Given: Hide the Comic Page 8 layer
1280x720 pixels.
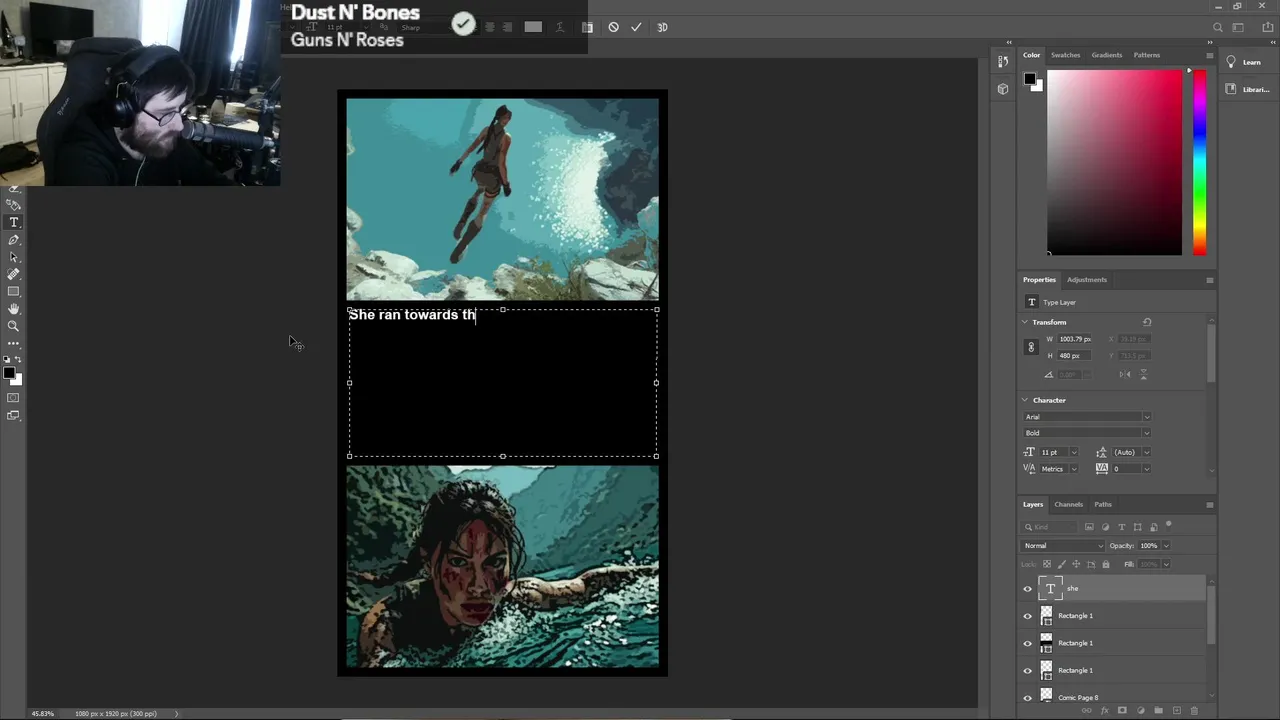Looking at the screenshot, I should pyautogui.click(x=1027, y=697).
